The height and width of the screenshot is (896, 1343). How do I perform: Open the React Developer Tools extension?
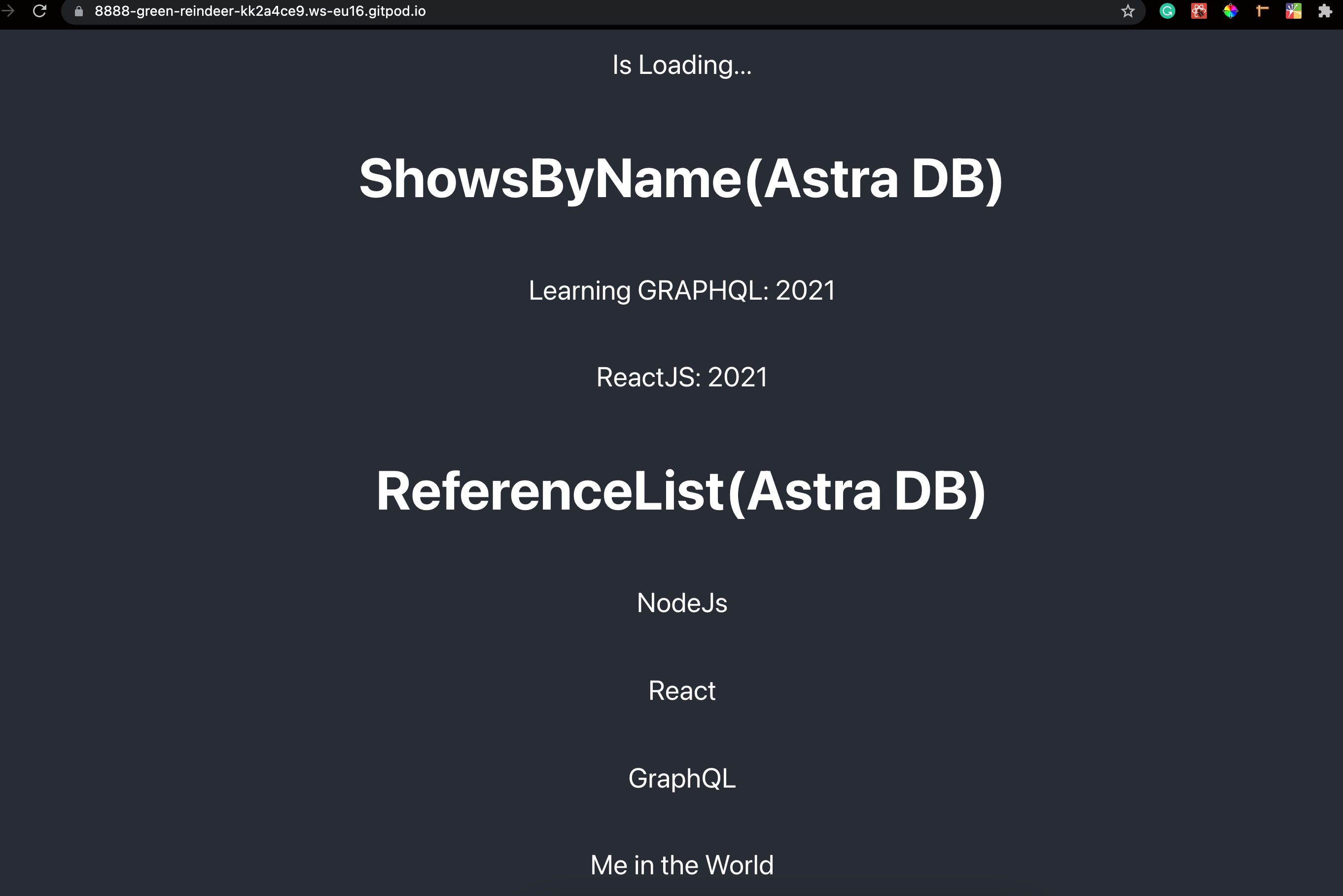tap(1199, 11)
